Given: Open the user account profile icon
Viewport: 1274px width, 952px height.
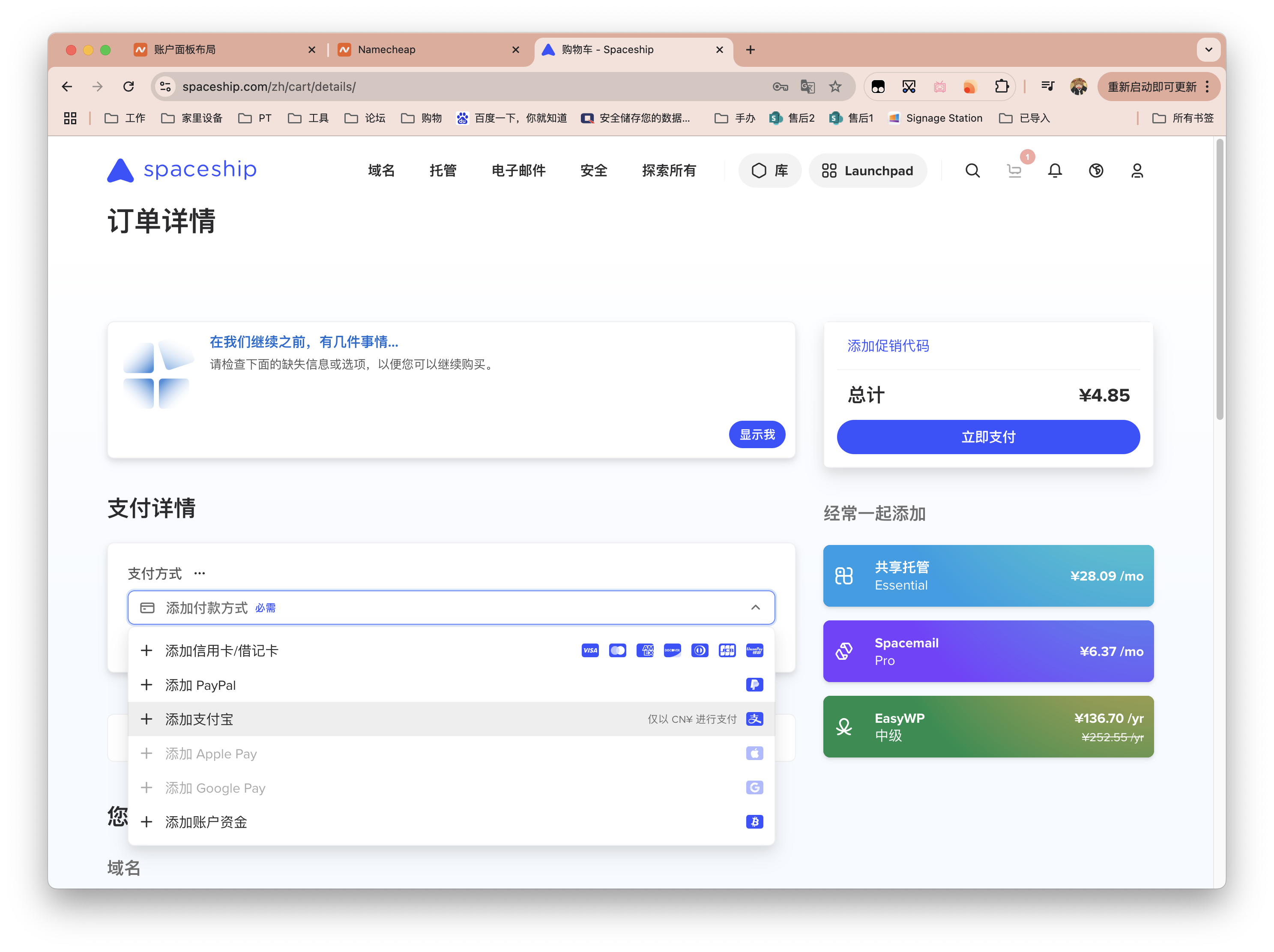Looking at the screenshot, I should point(1137,171).
